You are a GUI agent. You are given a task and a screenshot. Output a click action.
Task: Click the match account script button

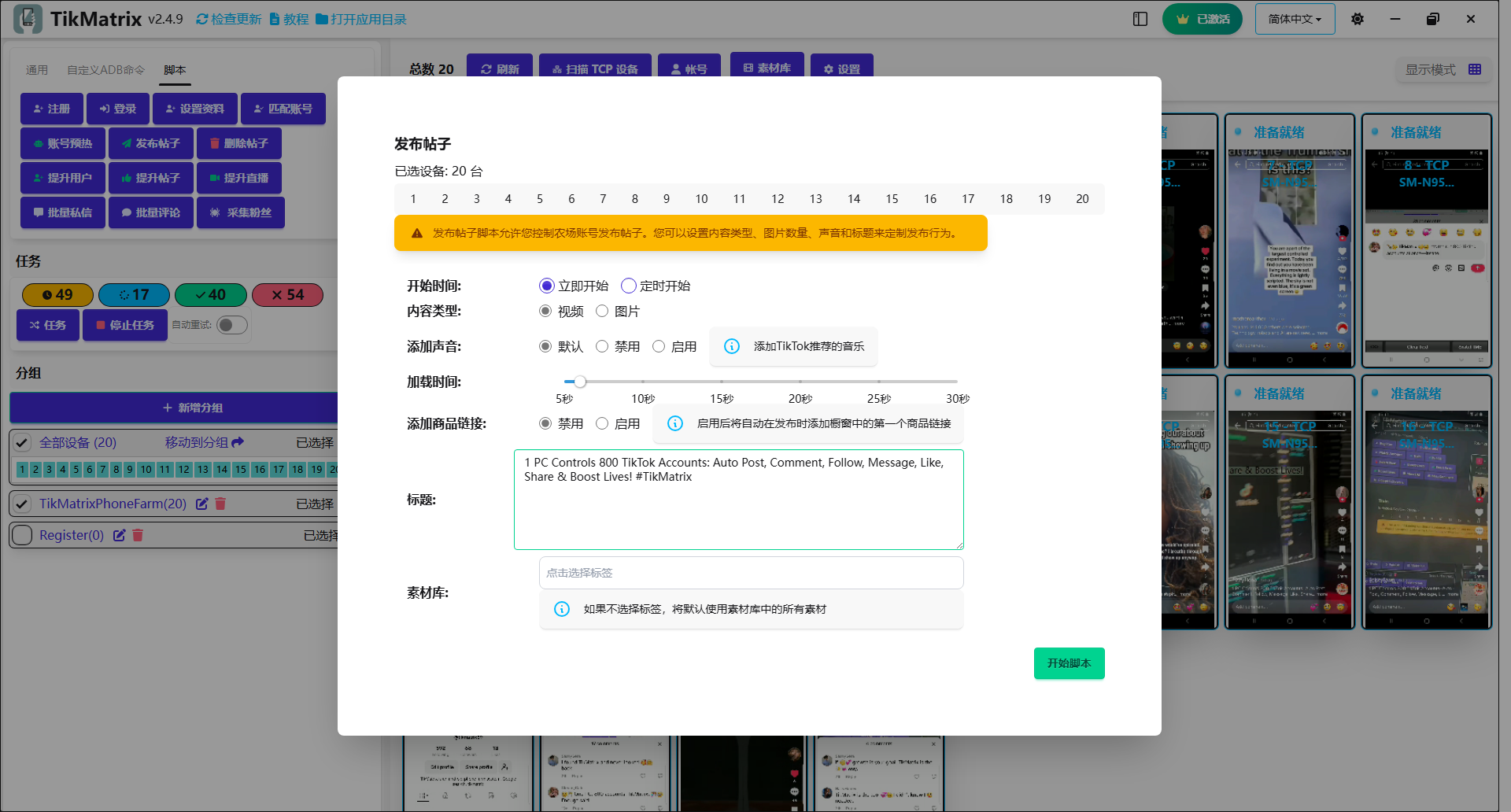pyautogui.click(x=283, y=109)
